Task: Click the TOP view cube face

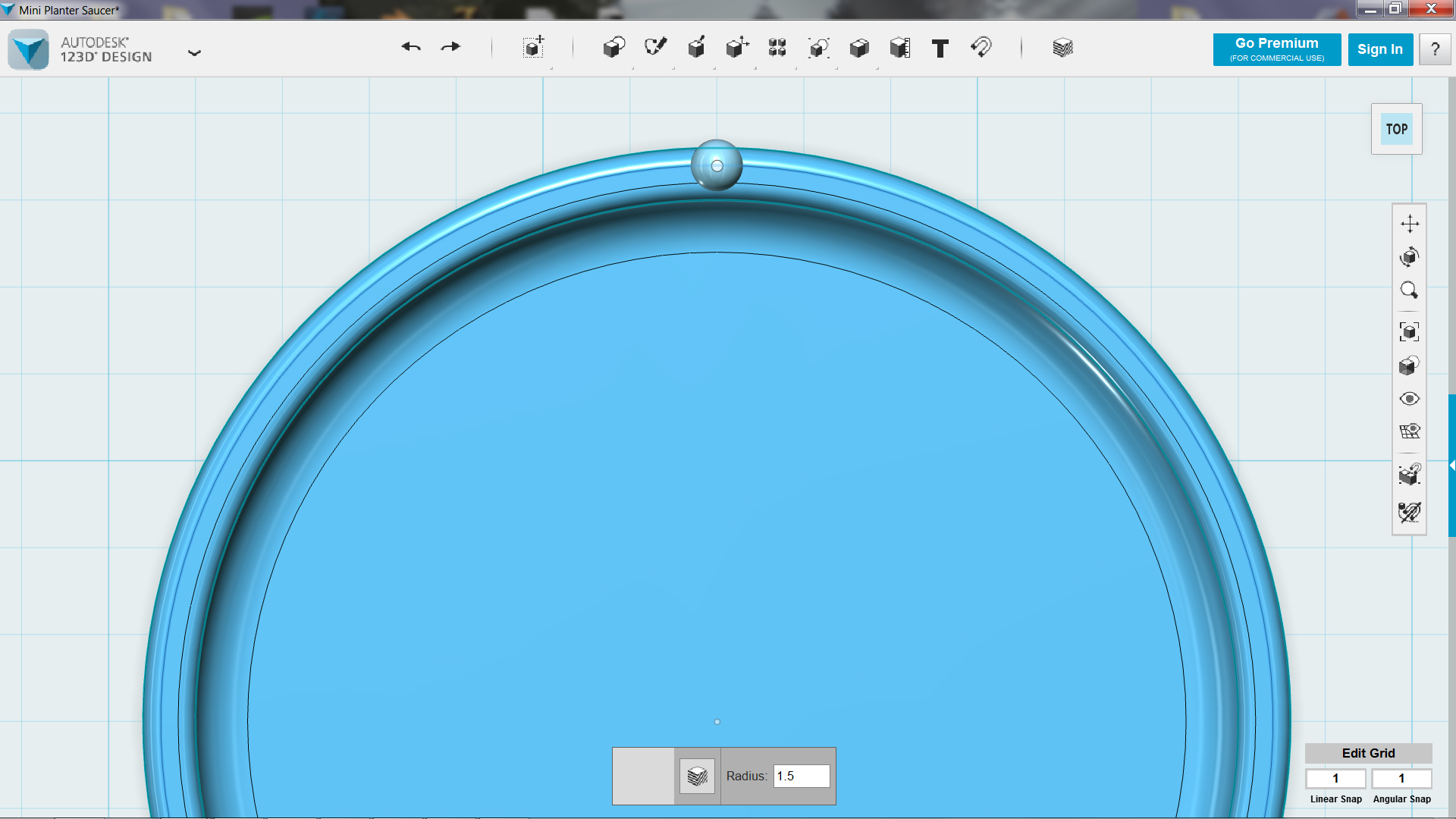Action: [x=1396, y=129]
